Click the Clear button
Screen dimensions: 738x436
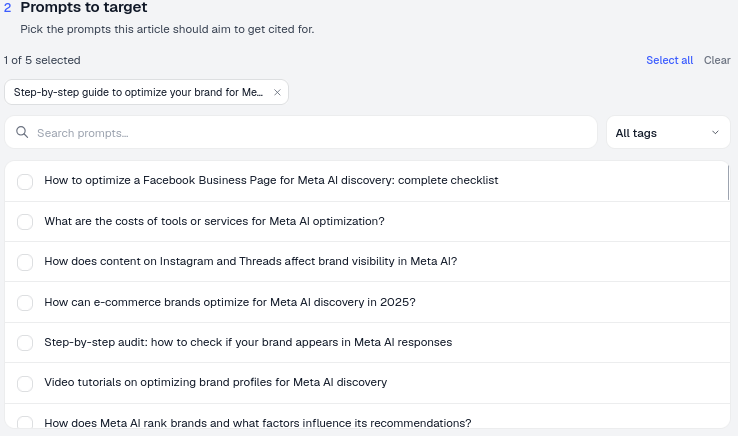717,60
